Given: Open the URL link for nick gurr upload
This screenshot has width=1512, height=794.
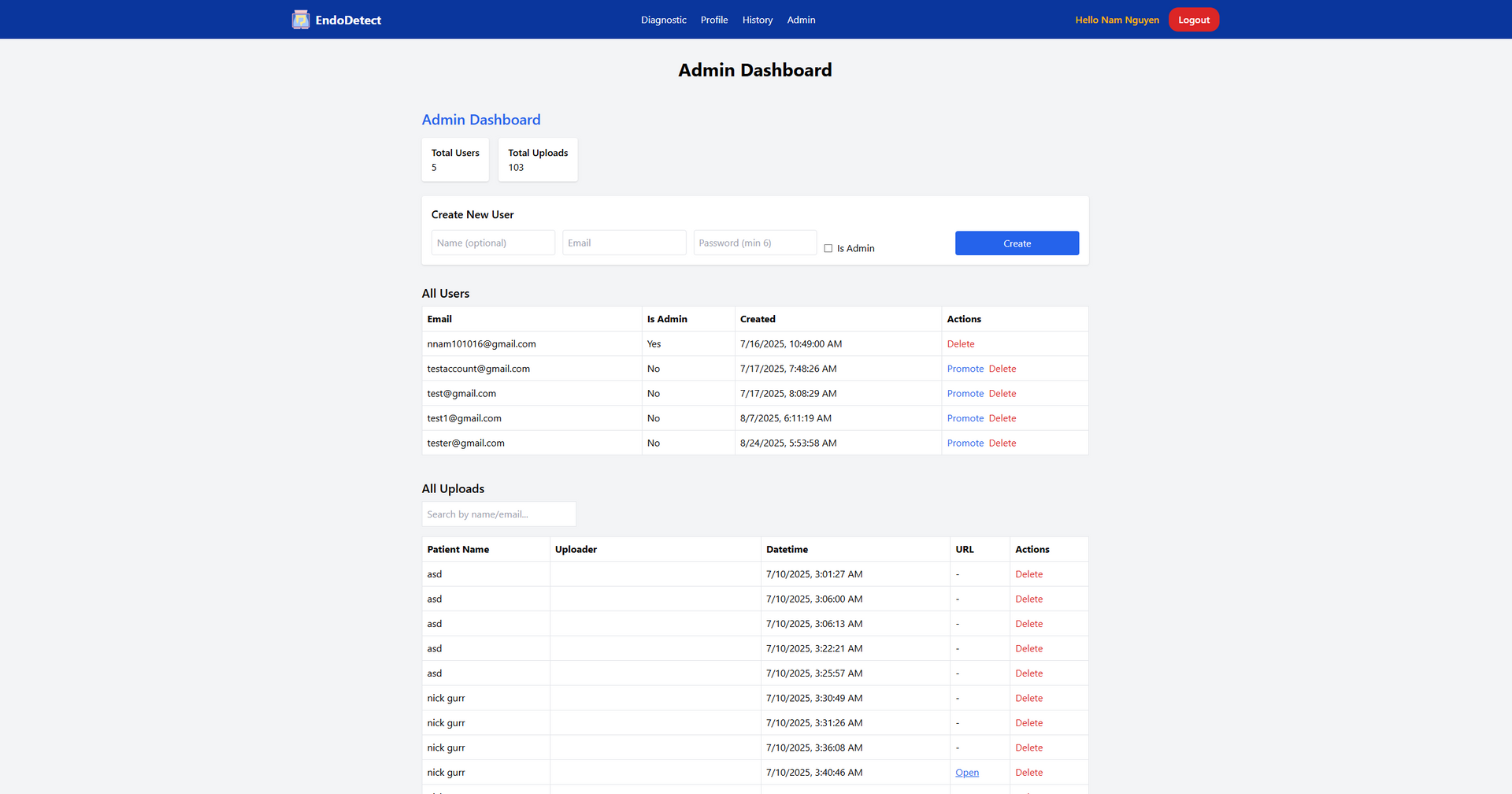Looking at the screenshot, I should click(x=966, y=773).
